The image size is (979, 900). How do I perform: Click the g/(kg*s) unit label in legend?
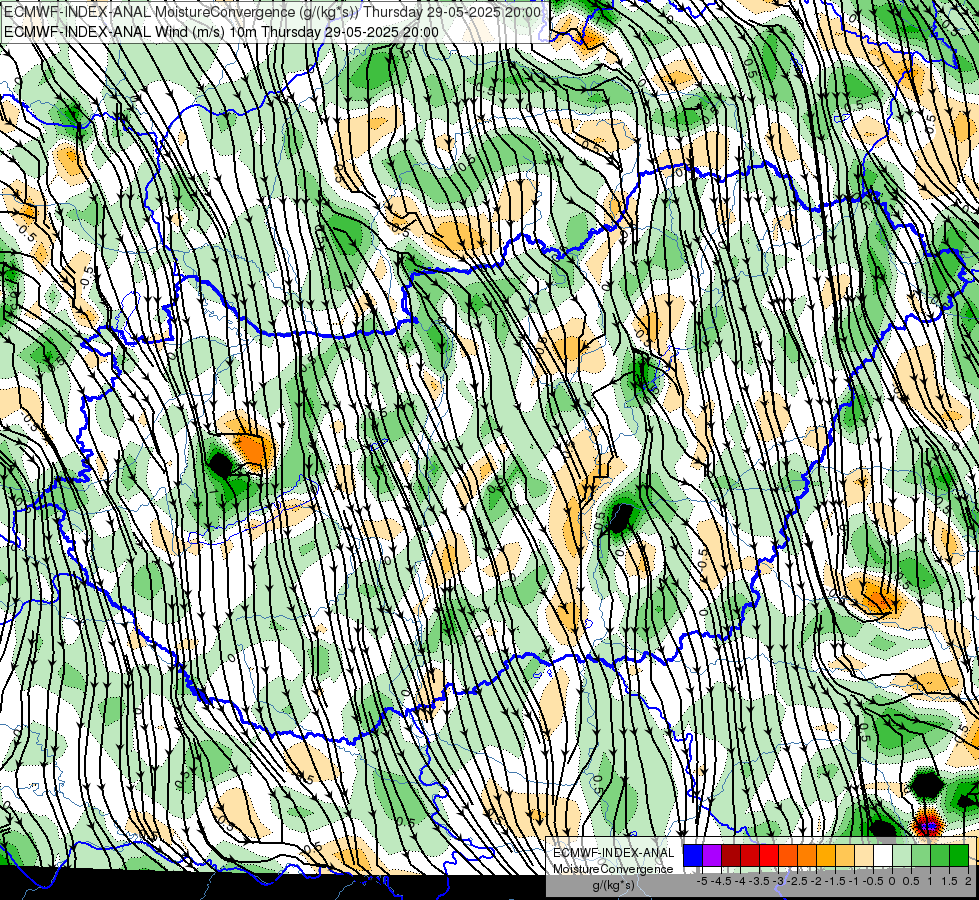(613, 886)
